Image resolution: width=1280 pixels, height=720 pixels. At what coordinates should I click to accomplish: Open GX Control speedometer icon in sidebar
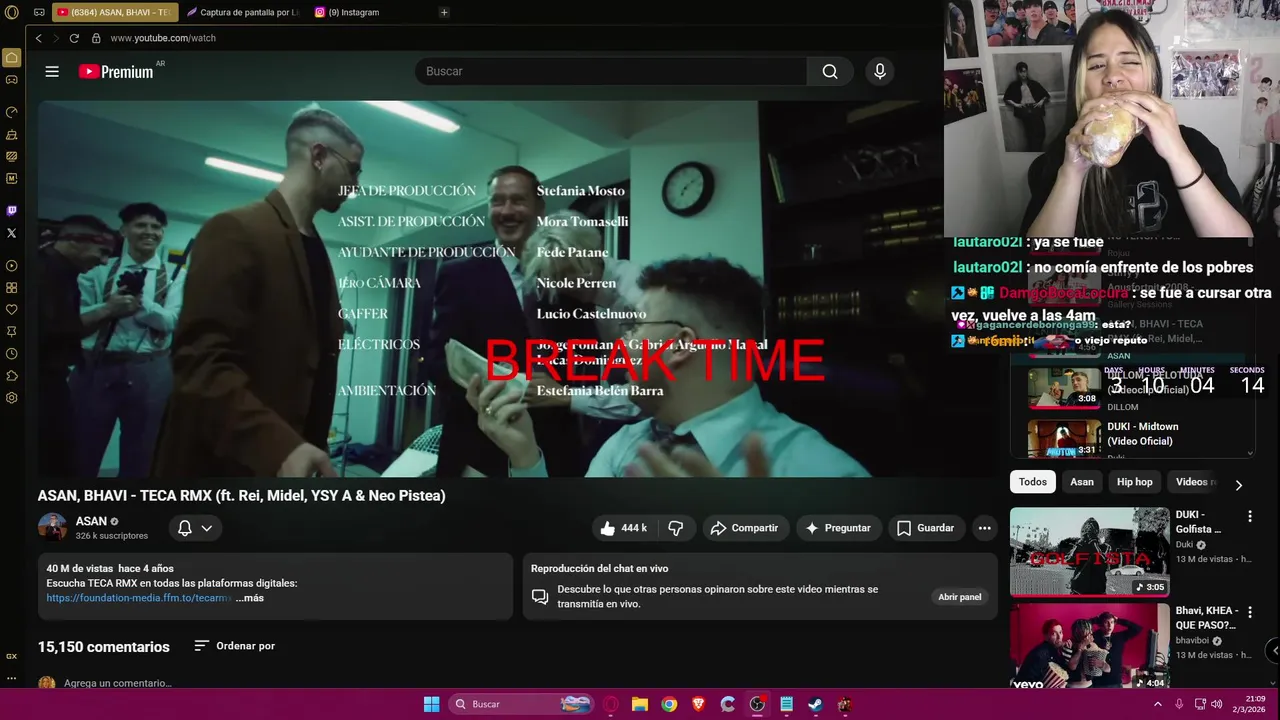pos(12,112)
